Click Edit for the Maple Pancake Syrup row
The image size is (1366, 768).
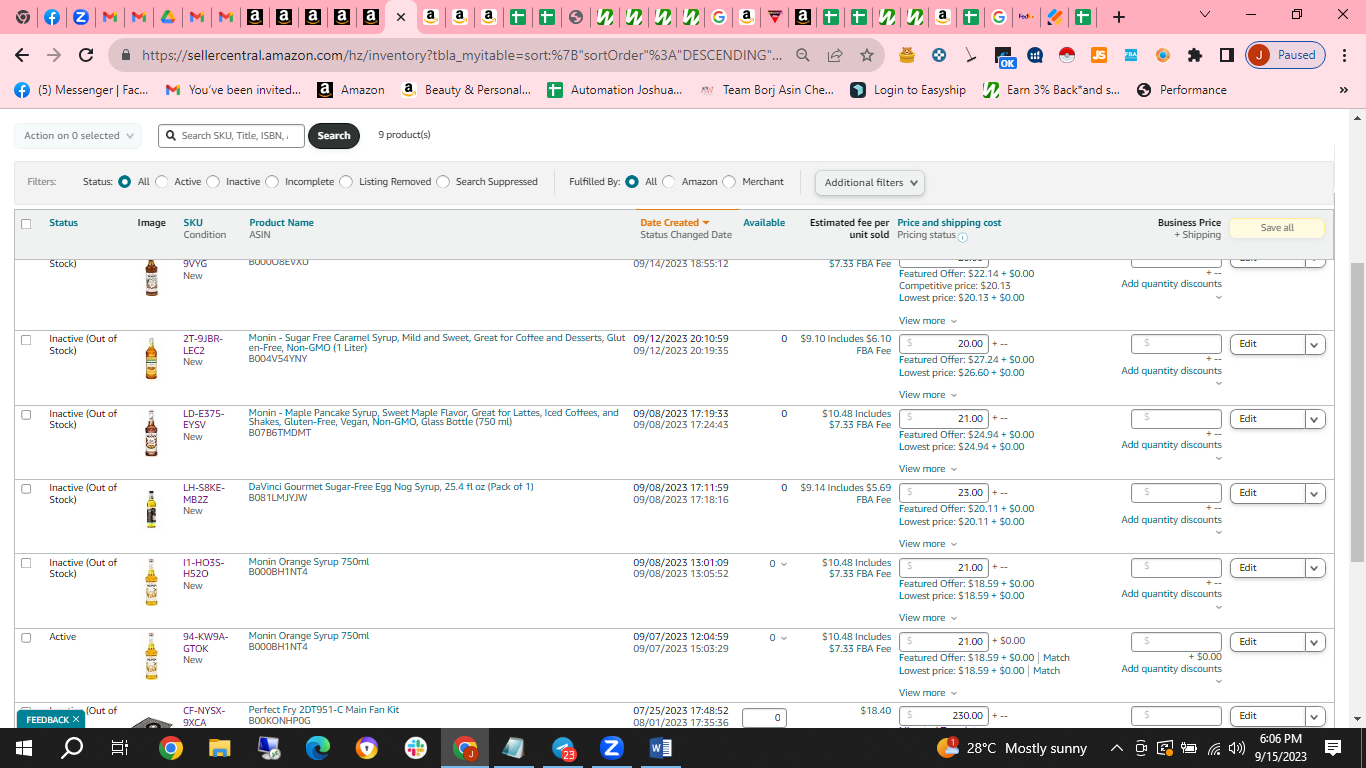tap(1267, 419)
